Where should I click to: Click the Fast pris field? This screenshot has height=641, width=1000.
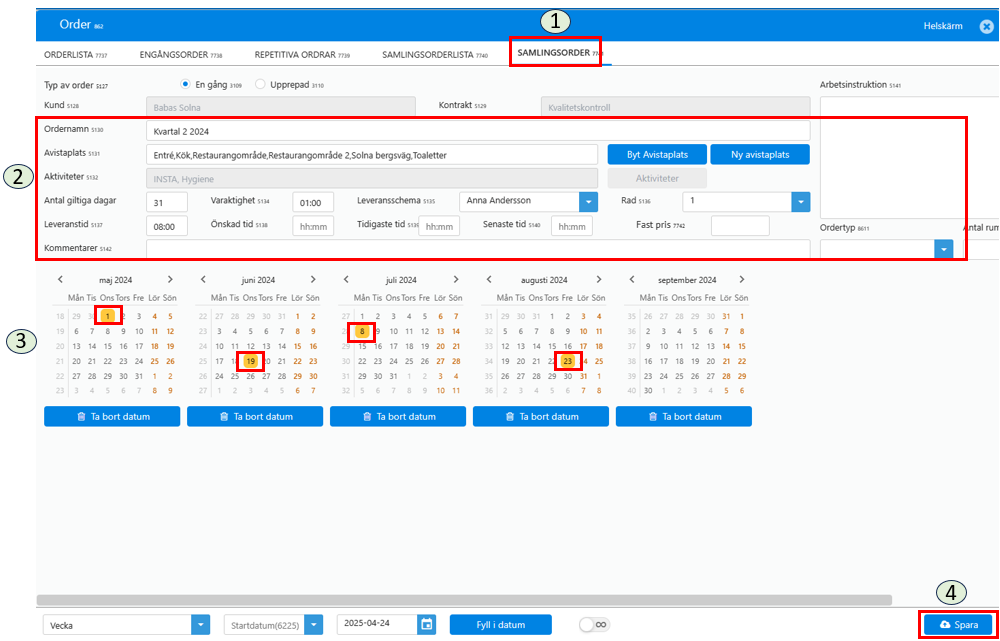[x=740, y=226]
